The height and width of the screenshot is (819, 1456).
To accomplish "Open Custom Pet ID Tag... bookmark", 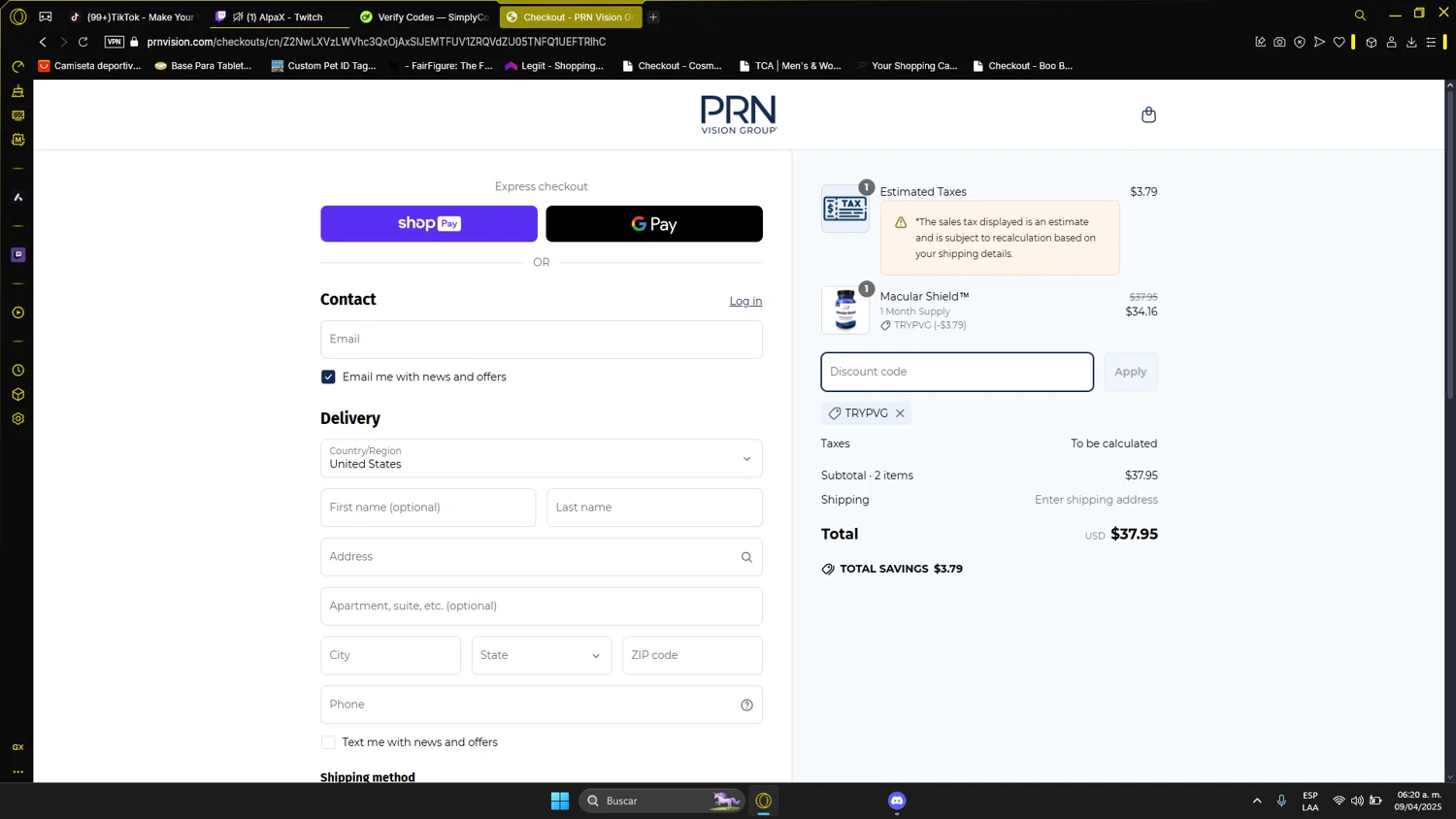I will [x=323, y=66].
